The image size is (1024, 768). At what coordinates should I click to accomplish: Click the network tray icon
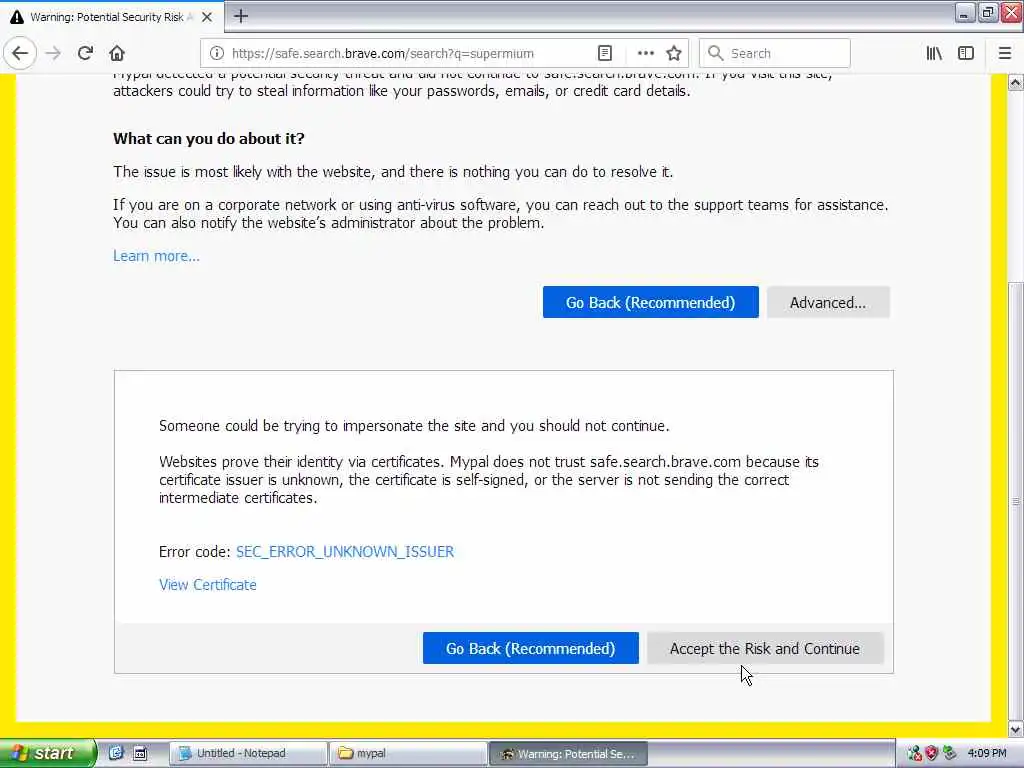[x=914, y=753]
